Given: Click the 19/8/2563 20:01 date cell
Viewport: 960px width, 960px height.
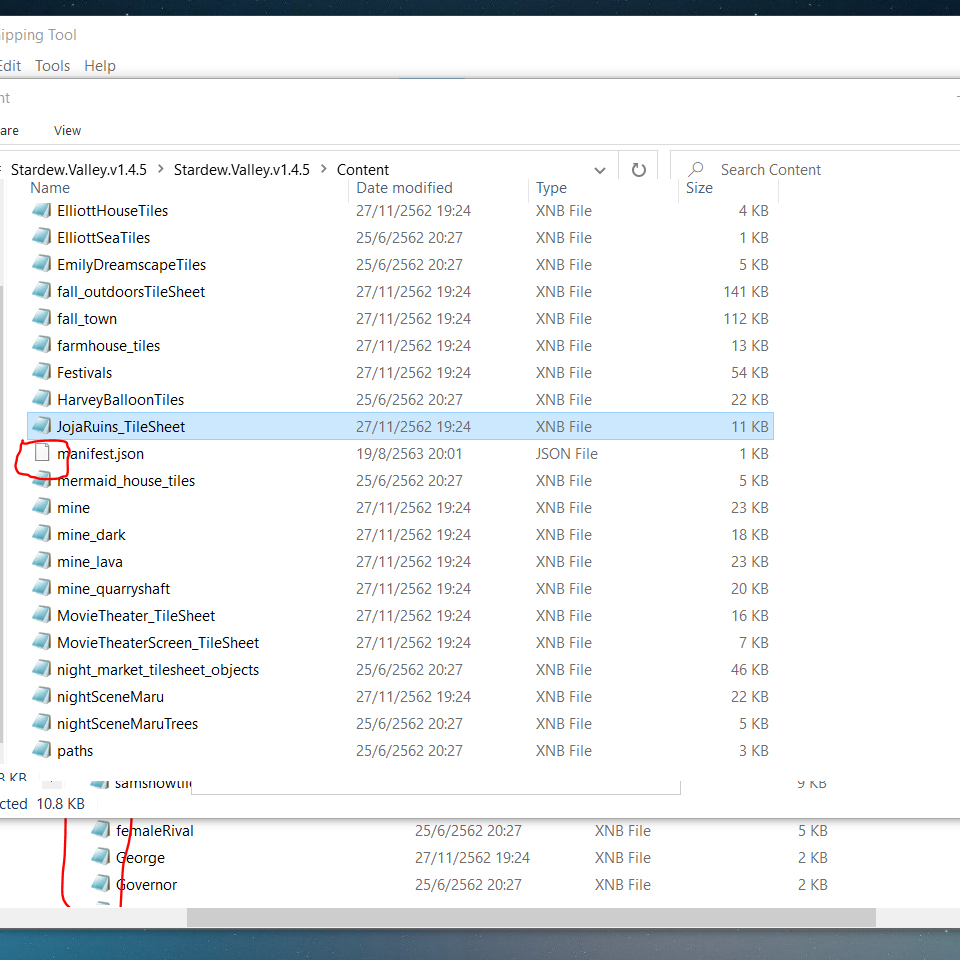Looking at the screenshot, I should point(409,454).
